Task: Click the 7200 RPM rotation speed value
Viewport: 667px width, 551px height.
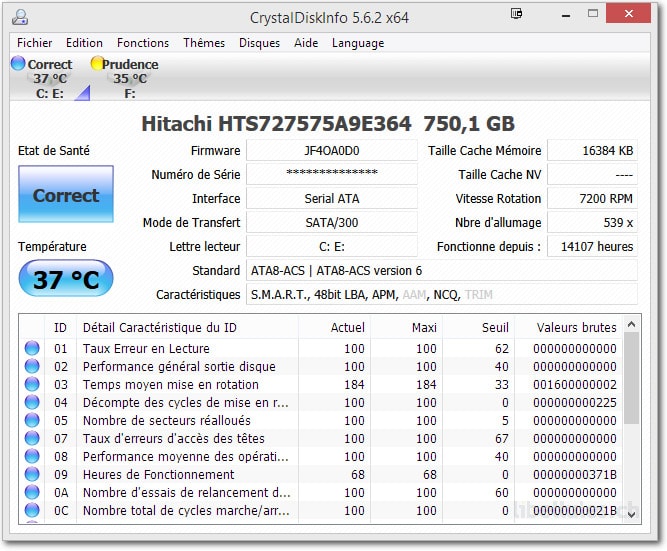Action: (x=593, y=199)
